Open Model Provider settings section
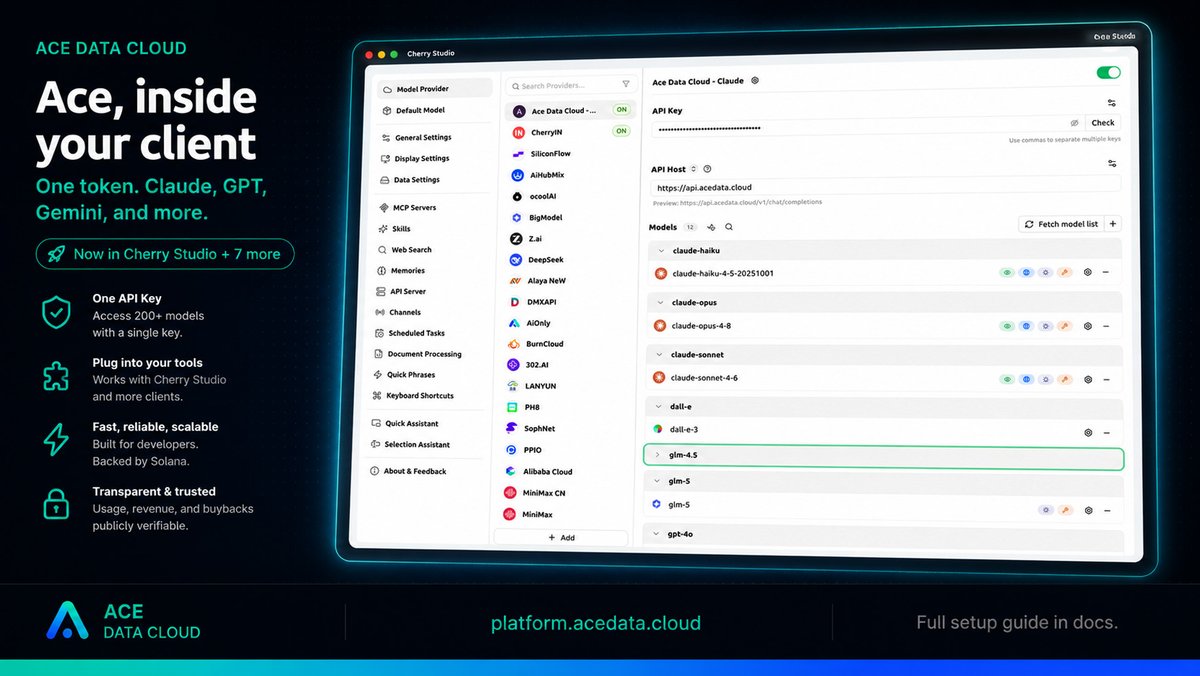 point(435,89)
